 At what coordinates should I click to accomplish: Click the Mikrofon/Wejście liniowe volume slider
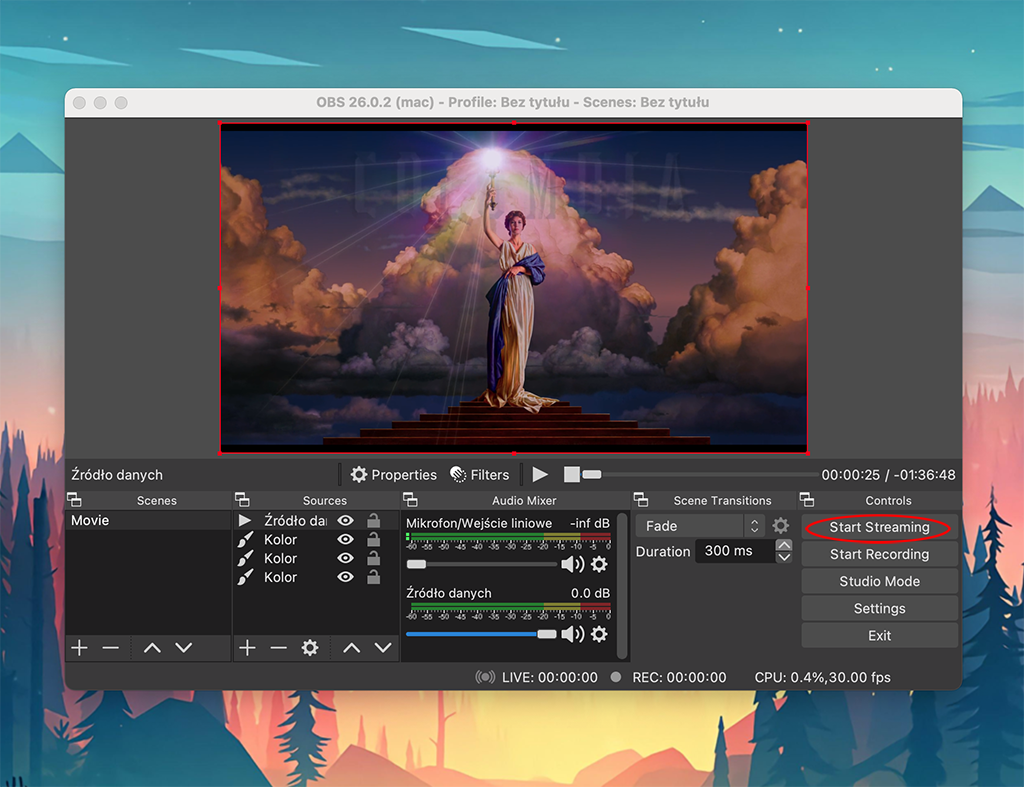481,564
